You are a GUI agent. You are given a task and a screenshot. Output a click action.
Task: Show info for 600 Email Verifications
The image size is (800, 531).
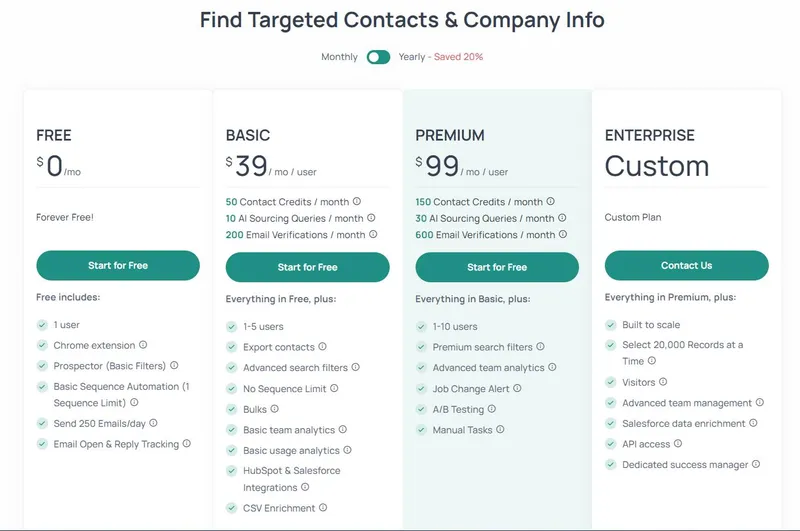pyautogui.click(x=562, y=234)
